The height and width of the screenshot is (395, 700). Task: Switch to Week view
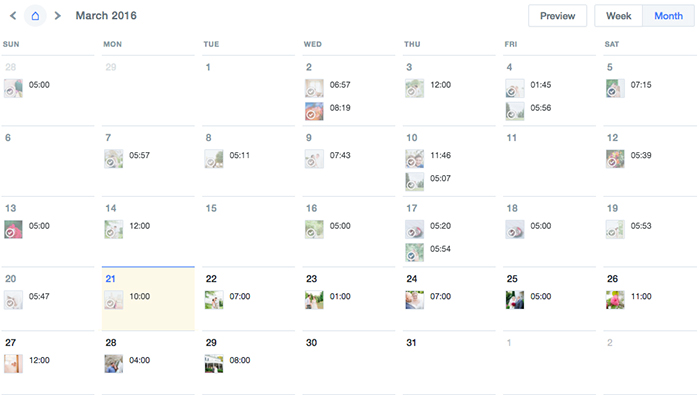tap(618, 16)
